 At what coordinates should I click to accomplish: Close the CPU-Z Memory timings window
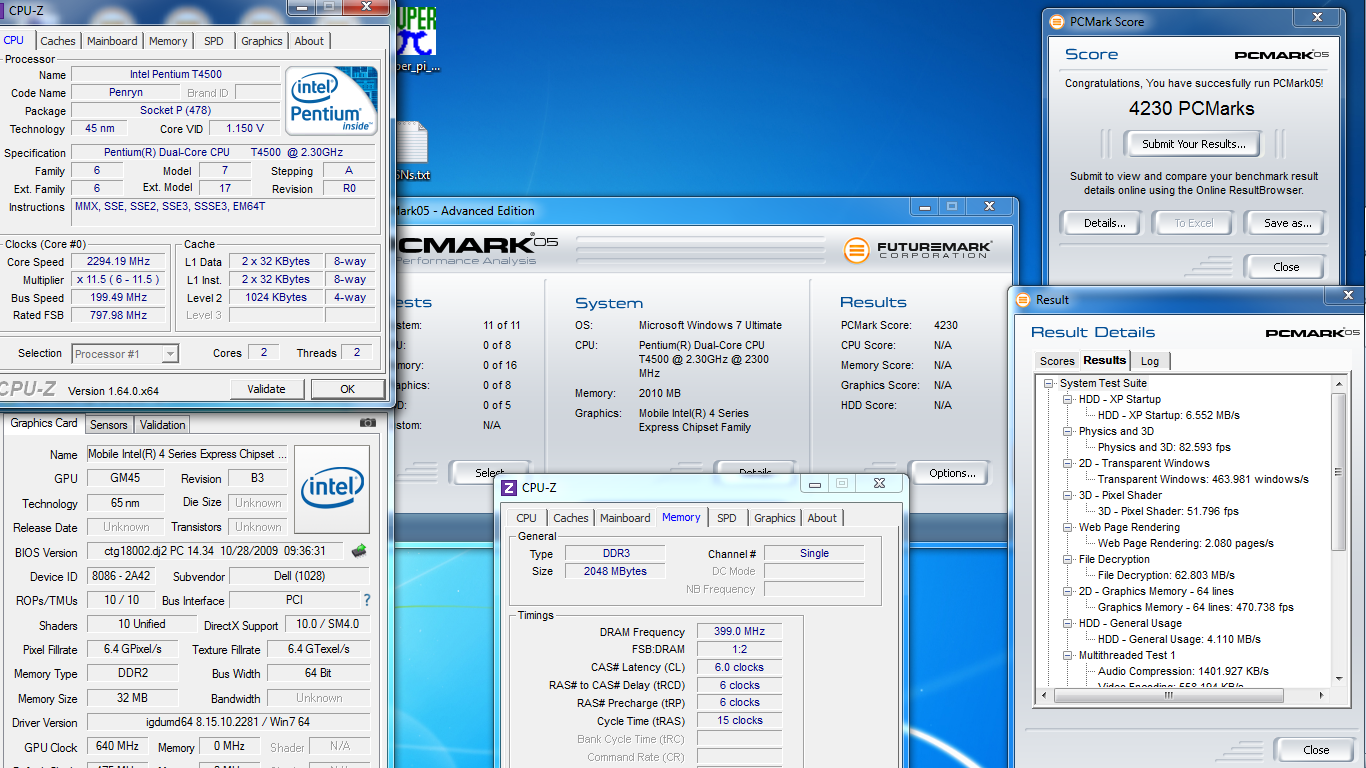click(x=878, y=483)
